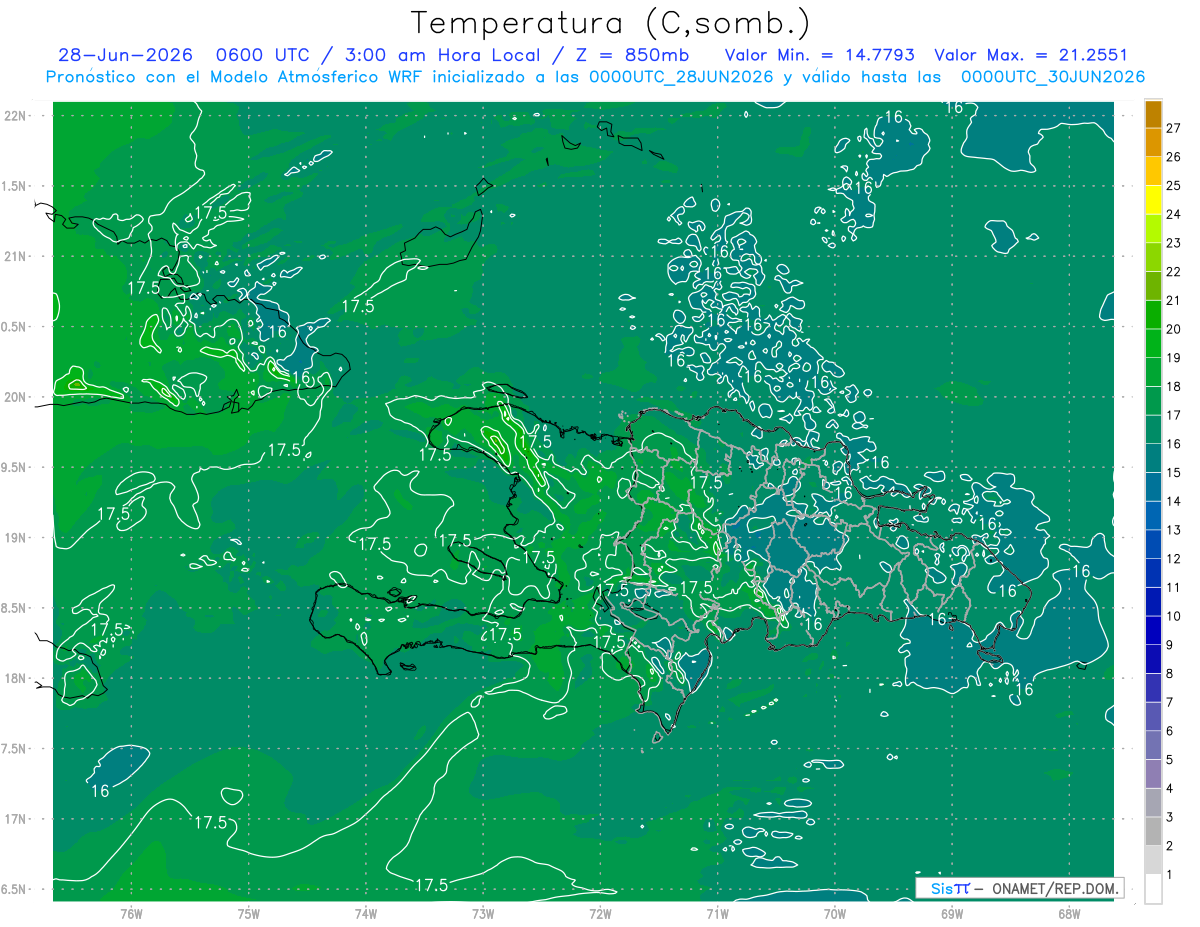The width and height of the screenshot is (1200, 927).
Task: Click the color scale label "4"
Action: coord(1169,789)
